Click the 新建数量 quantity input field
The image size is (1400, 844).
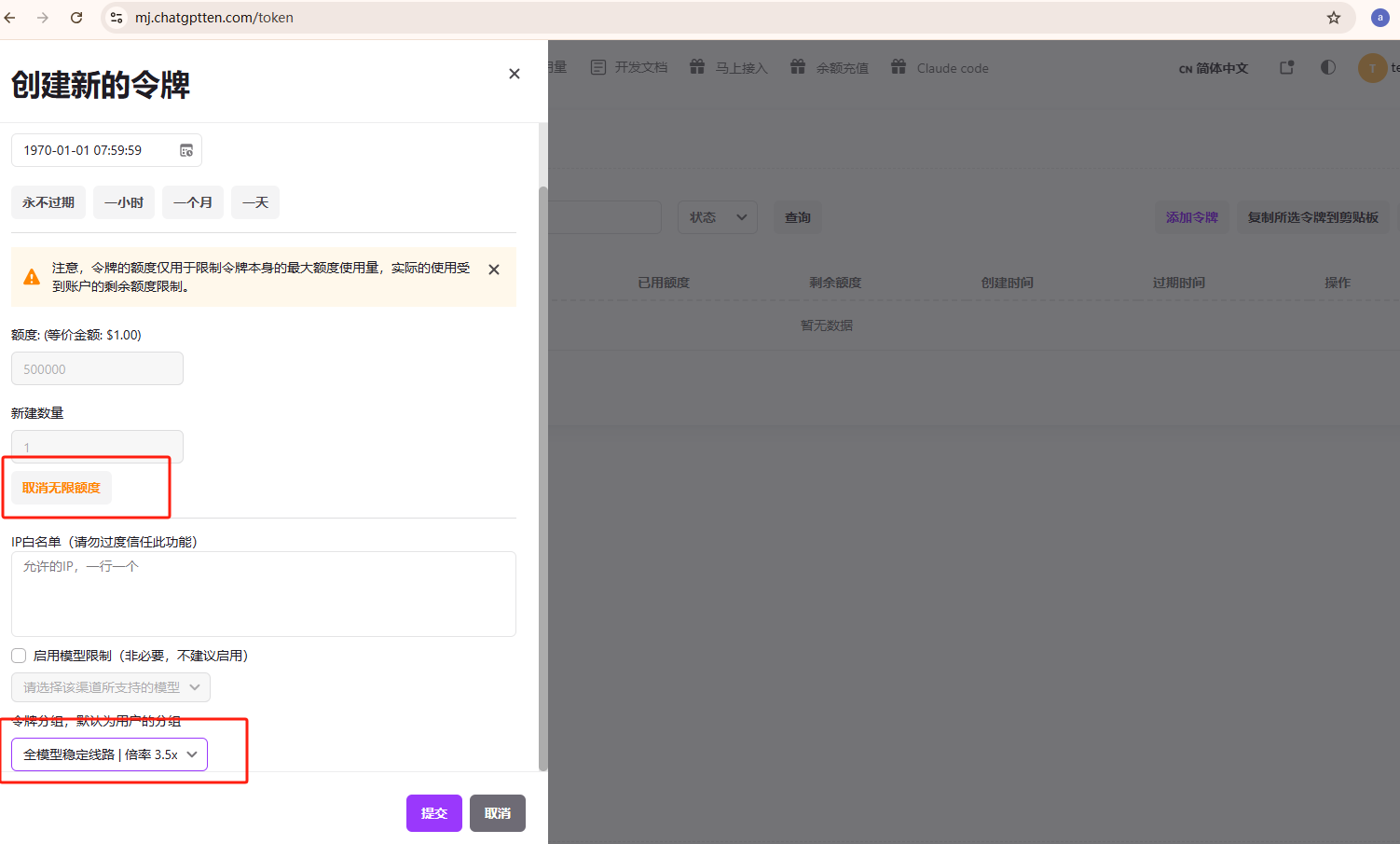coord(97,447)
